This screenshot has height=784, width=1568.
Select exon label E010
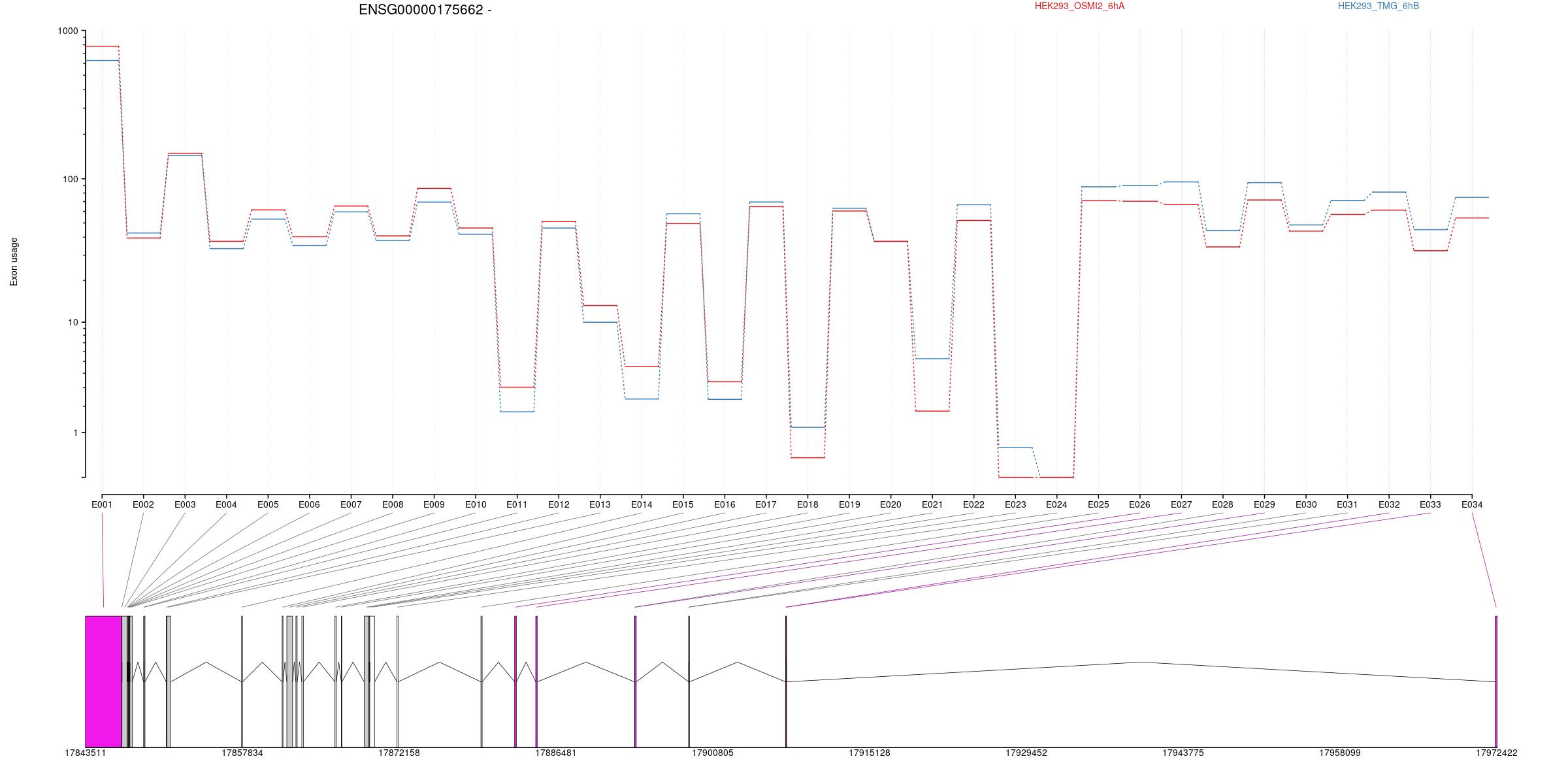click(x=476, y=504)
